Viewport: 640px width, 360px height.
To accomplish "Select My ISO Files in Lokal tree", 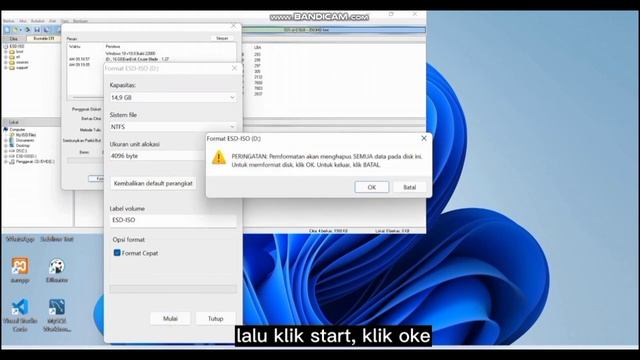I will click(26, 135).
